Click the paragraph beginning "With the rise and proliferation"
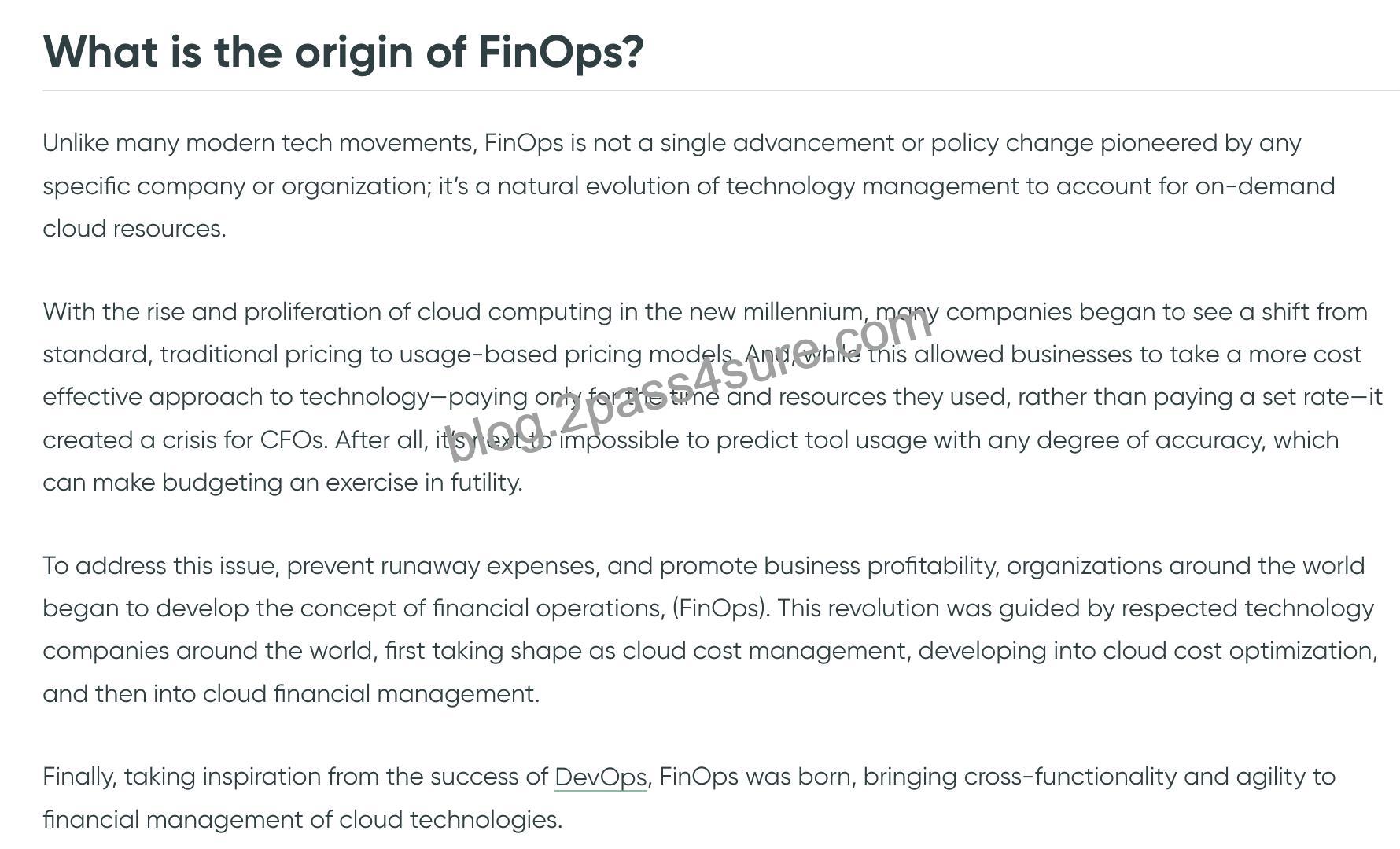Screen dimensions: 1400x849 click(712, 396)
